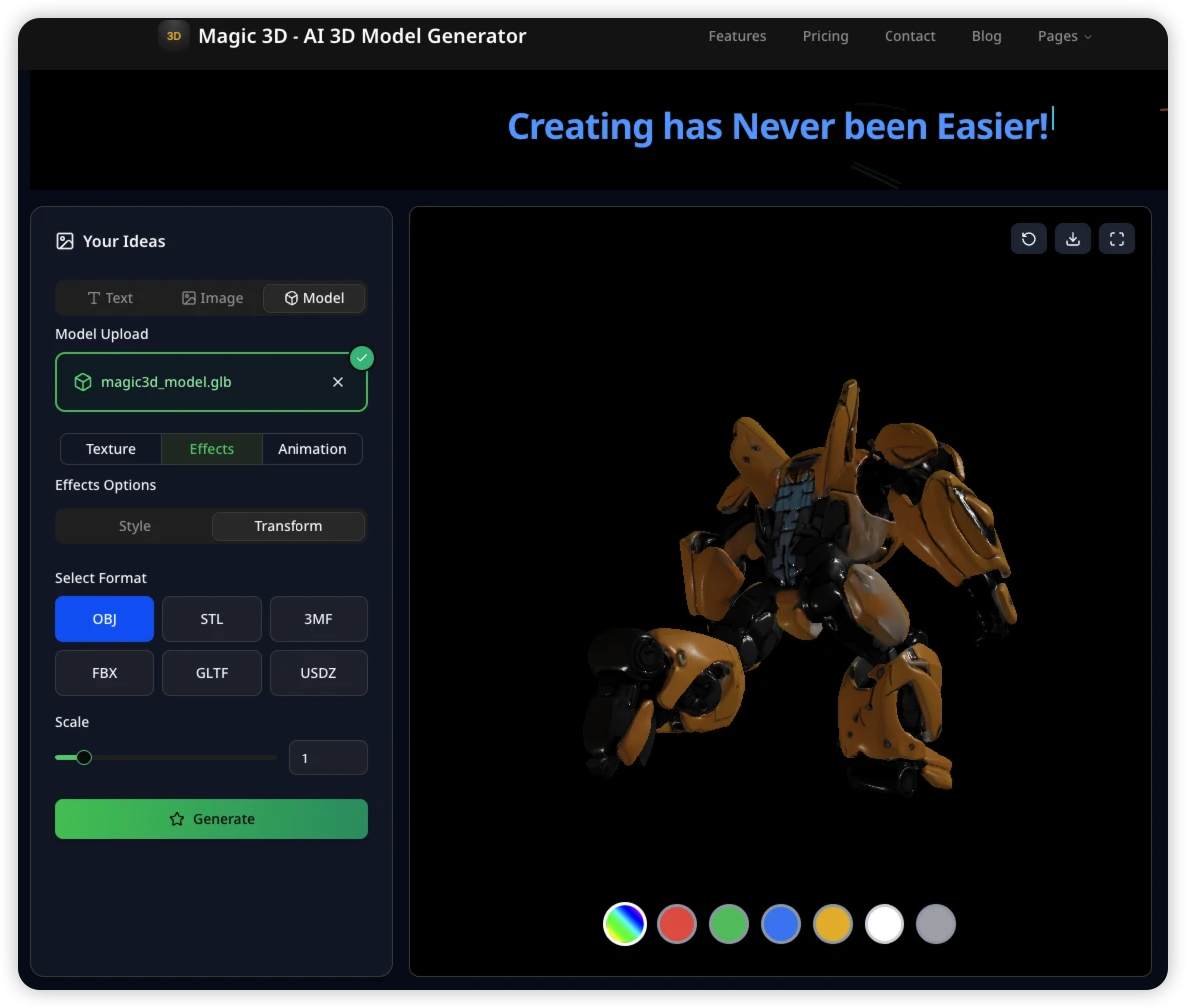Select GLTF export format

click(x=212, y=673)
